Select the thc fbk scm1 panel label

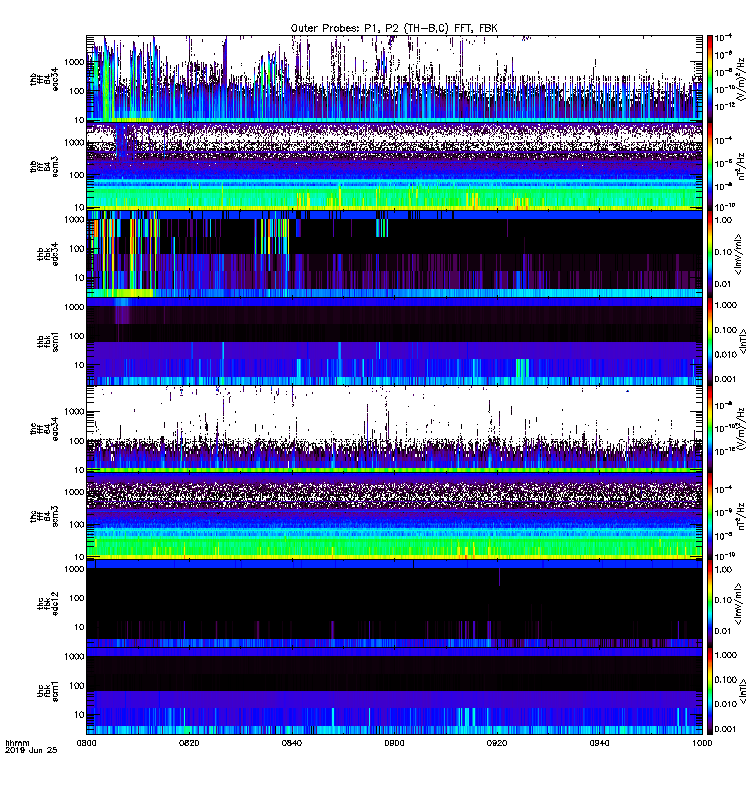point(48,691)
